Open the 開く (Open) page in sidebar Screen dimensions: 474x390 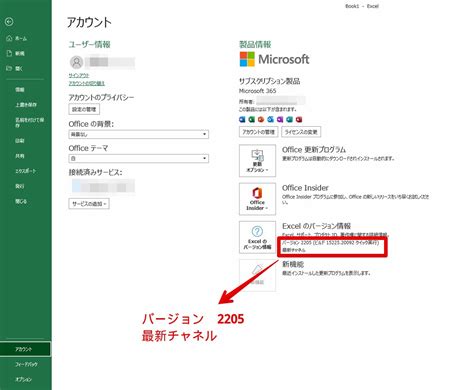(x=15, y=68)
